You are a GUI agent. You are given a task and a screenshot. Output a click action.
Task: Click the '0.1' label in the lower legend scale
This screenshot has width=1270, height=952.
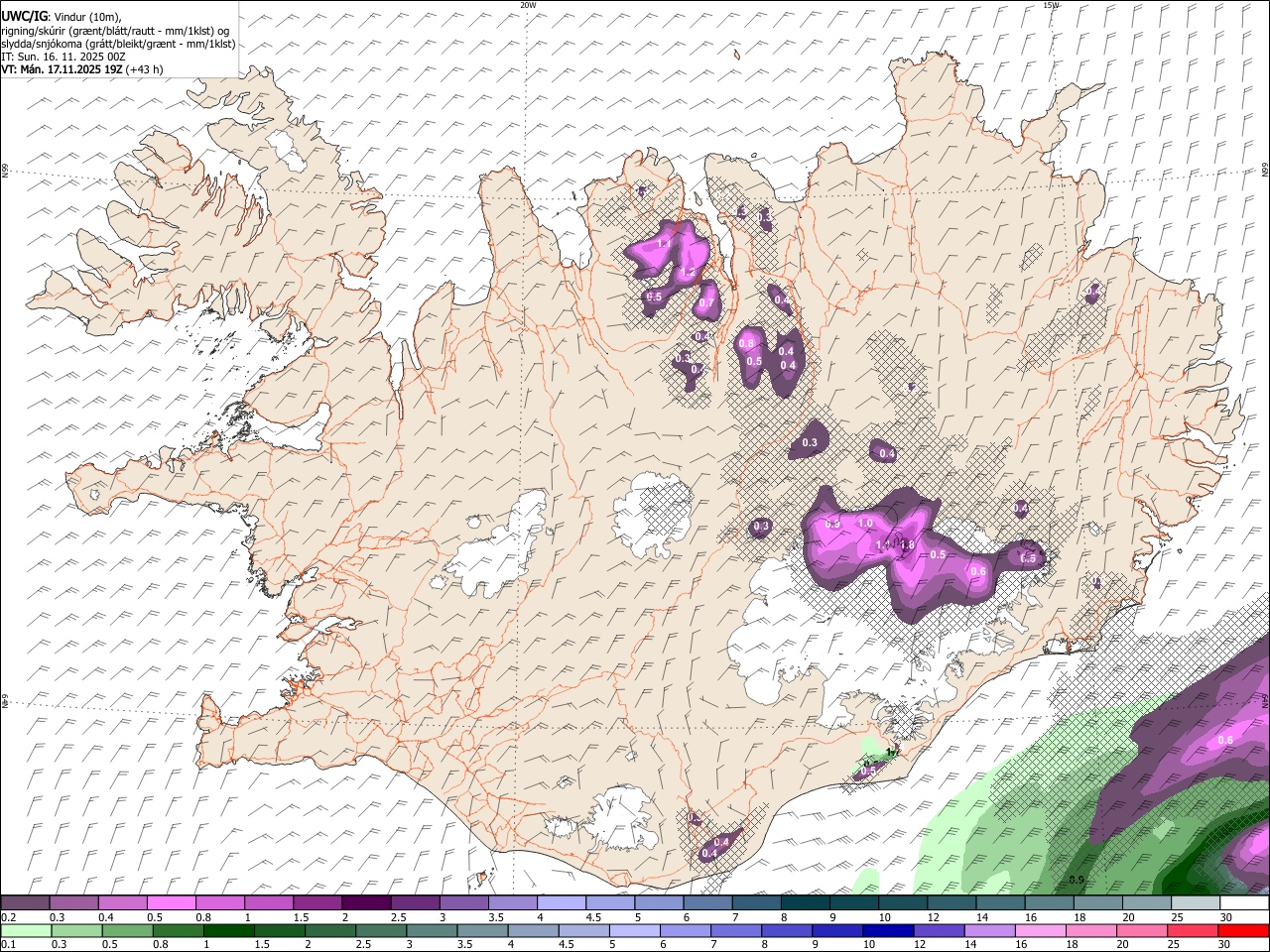pyautogui.click(x=9, y=944)
